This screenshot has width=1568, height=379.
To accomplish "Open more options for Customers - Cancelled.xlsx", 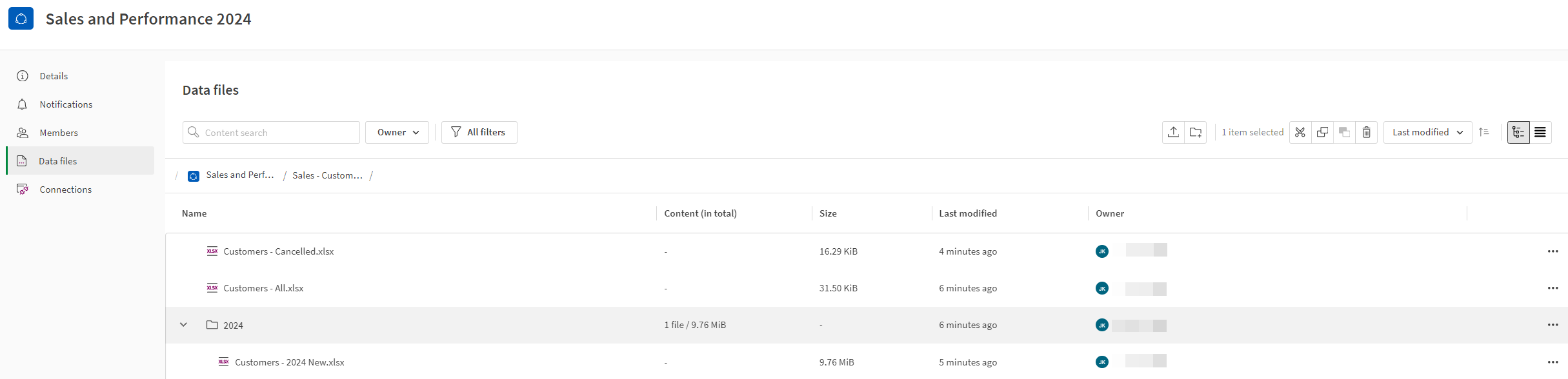I will (1553, 251).
